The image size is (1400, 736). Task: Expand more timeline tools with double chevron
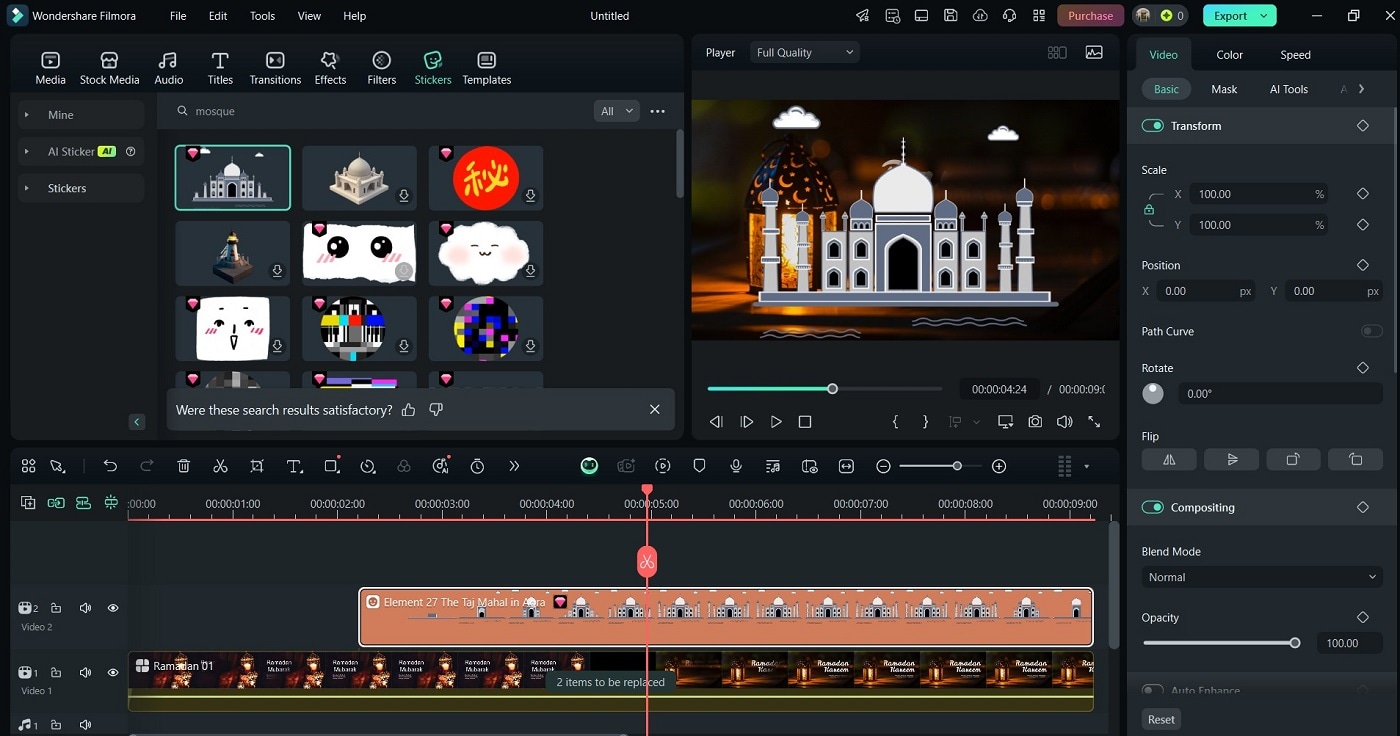pyautogui.click(x=514, y=466)
